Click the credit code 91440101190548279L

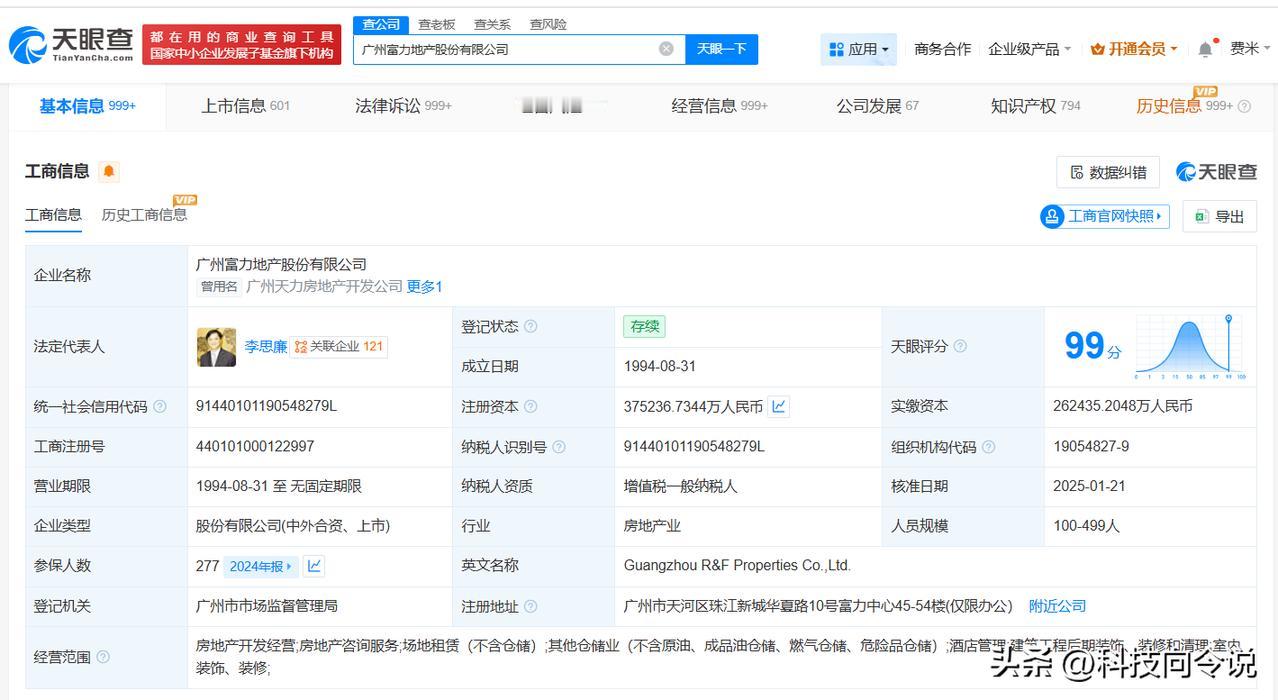pyautogui.click(x=266, y=406)
